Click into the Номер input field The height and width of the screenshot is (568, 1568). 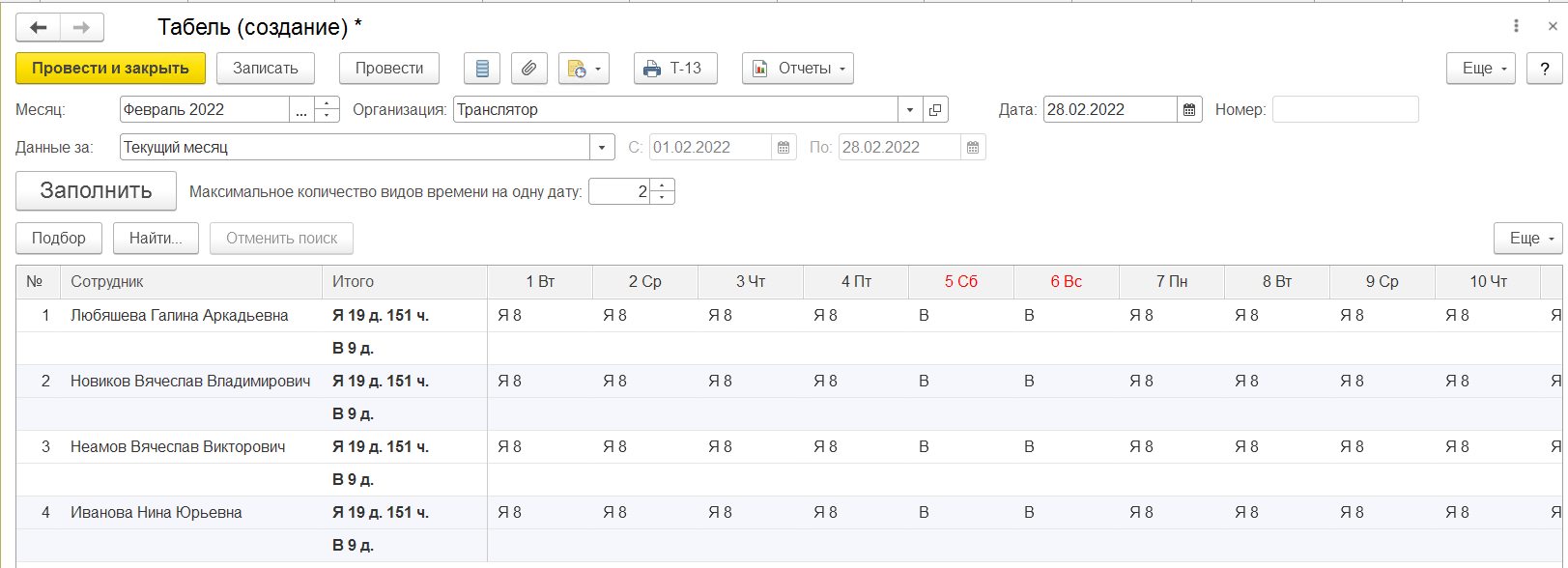1345,110
